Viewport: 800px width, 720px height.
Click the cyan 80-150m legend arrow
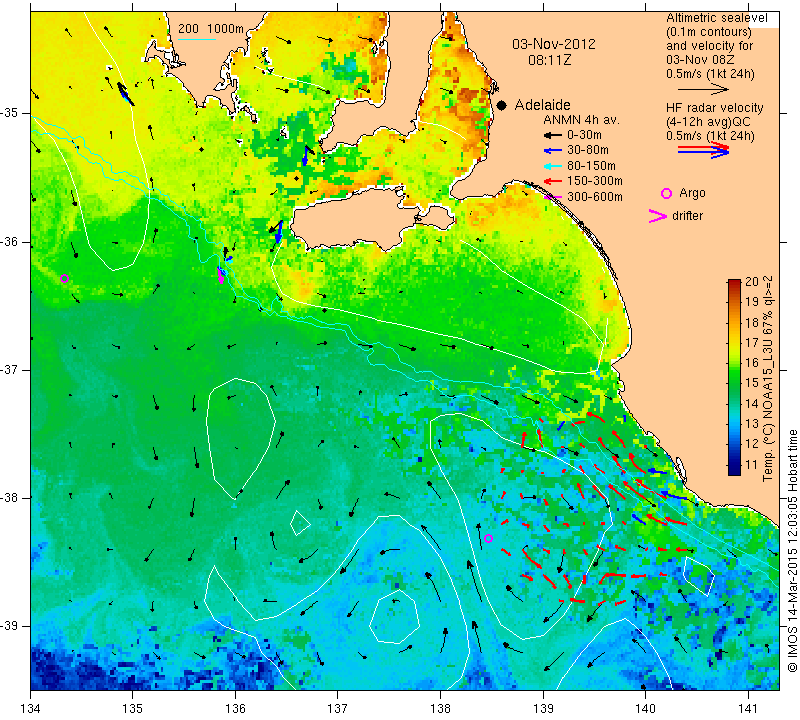552,166
